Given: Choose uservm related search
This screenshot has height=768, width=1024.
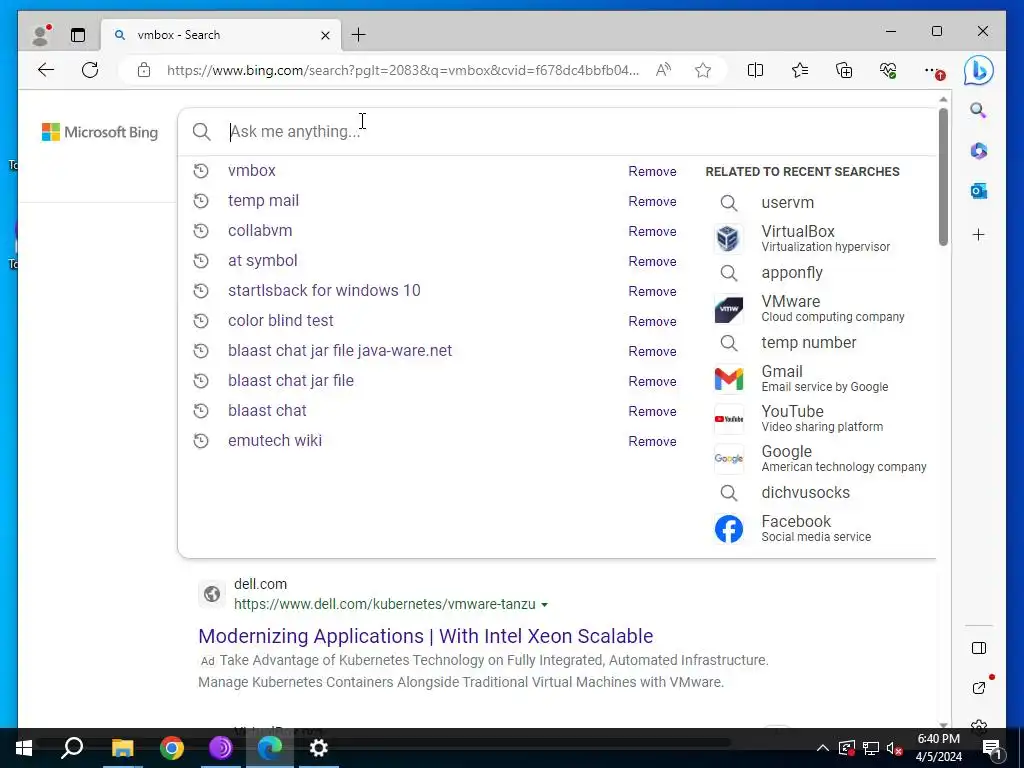Looking at the screenshot, I should [788, 202].
